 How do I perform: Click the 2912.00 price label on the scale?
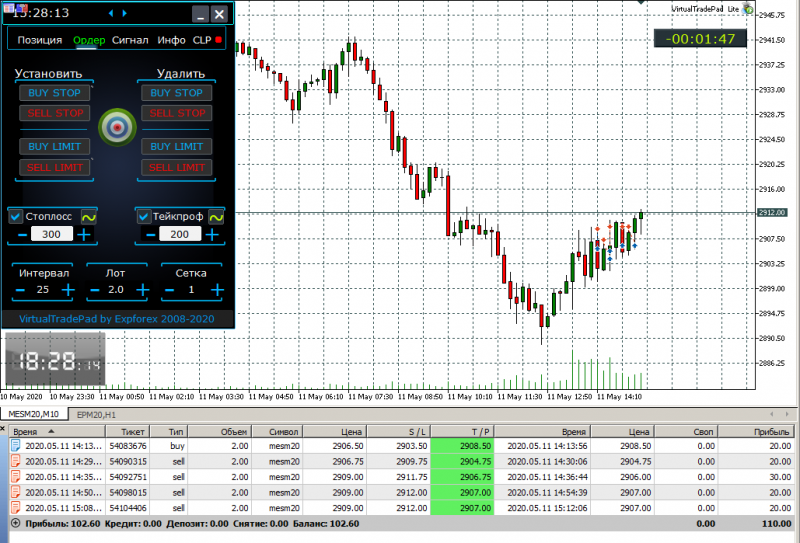click(x=772, y=213)
